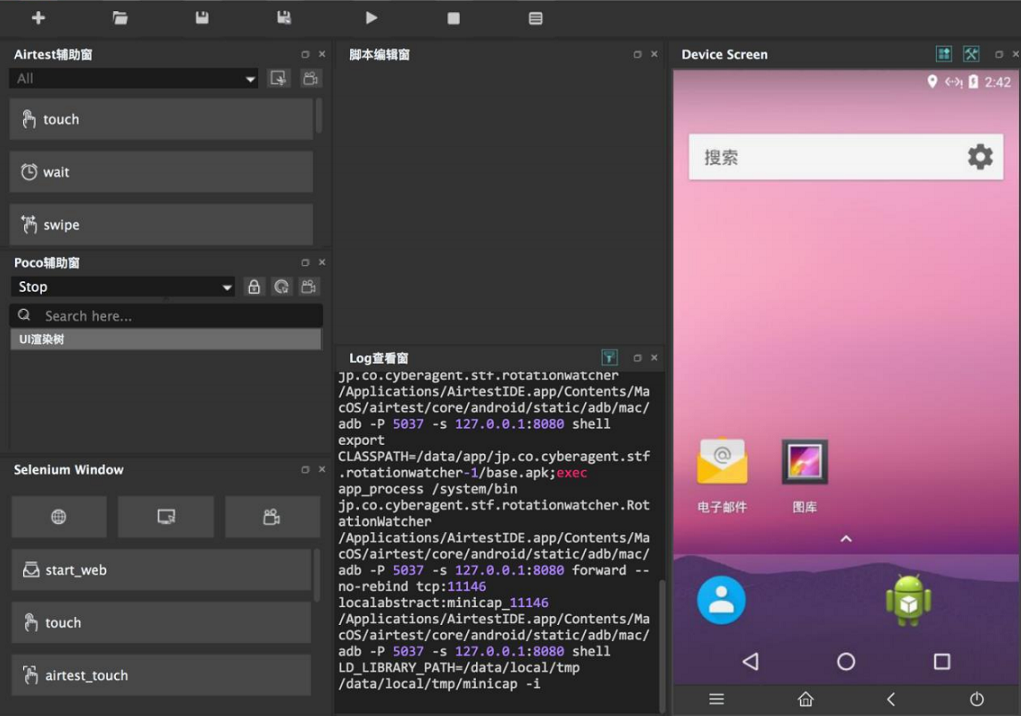1021x716 pixels.
Task: Open the Airtest 'All' filter dropdown
Action: tap(134, 78)
